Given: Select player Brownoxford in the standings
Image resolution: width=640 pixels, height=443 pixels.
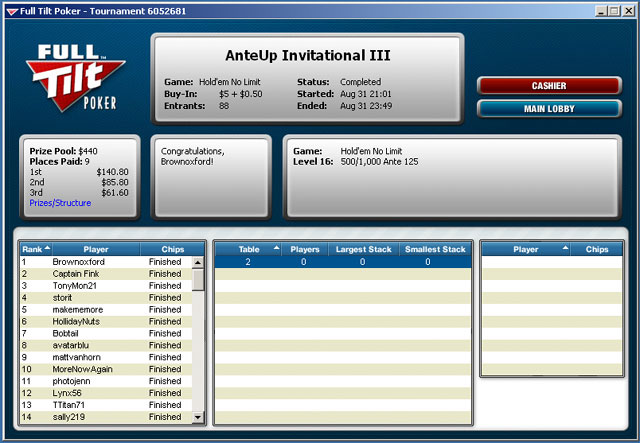Looking at the screenshot, I should point(106,262).
